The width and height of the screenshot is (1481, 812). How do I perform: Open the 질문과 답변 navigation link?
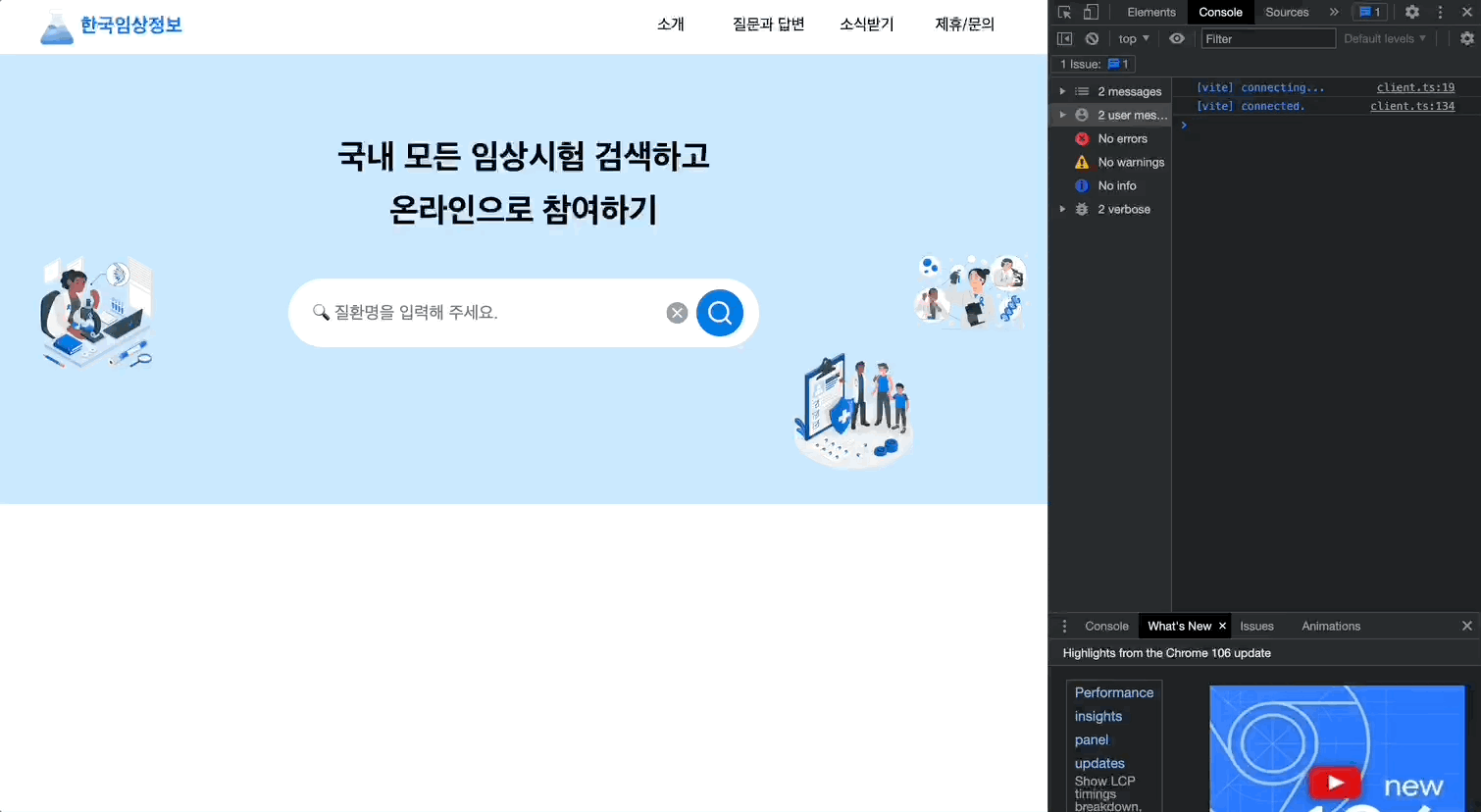(768, 24)
